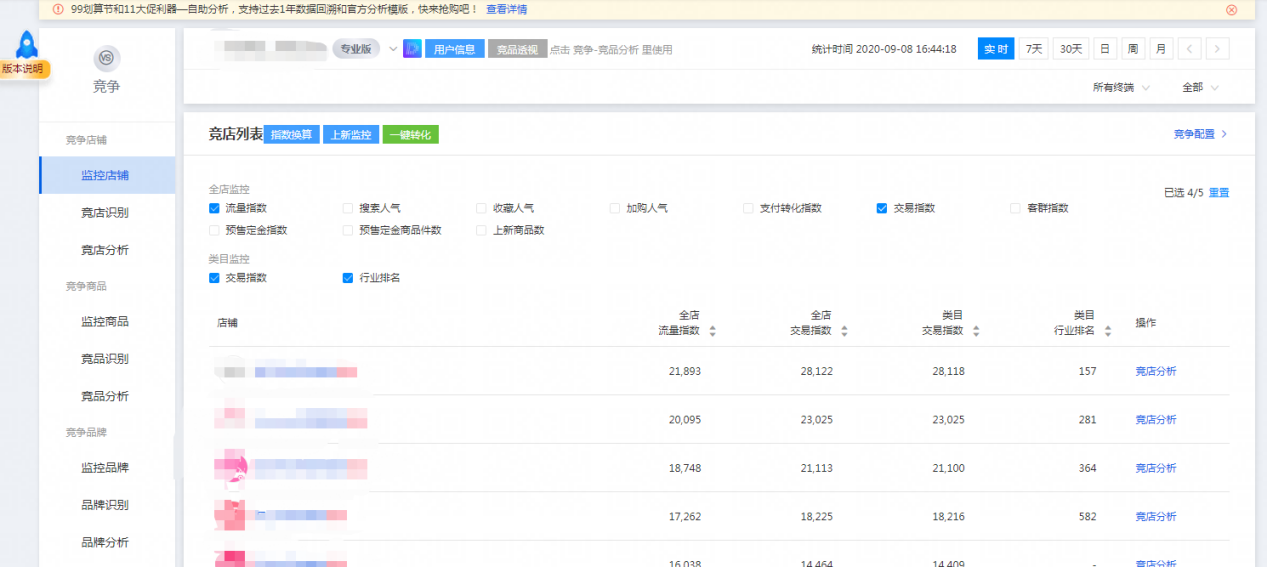Select the 7天 time tab
1267x567 pixels.
[1034, 48]
